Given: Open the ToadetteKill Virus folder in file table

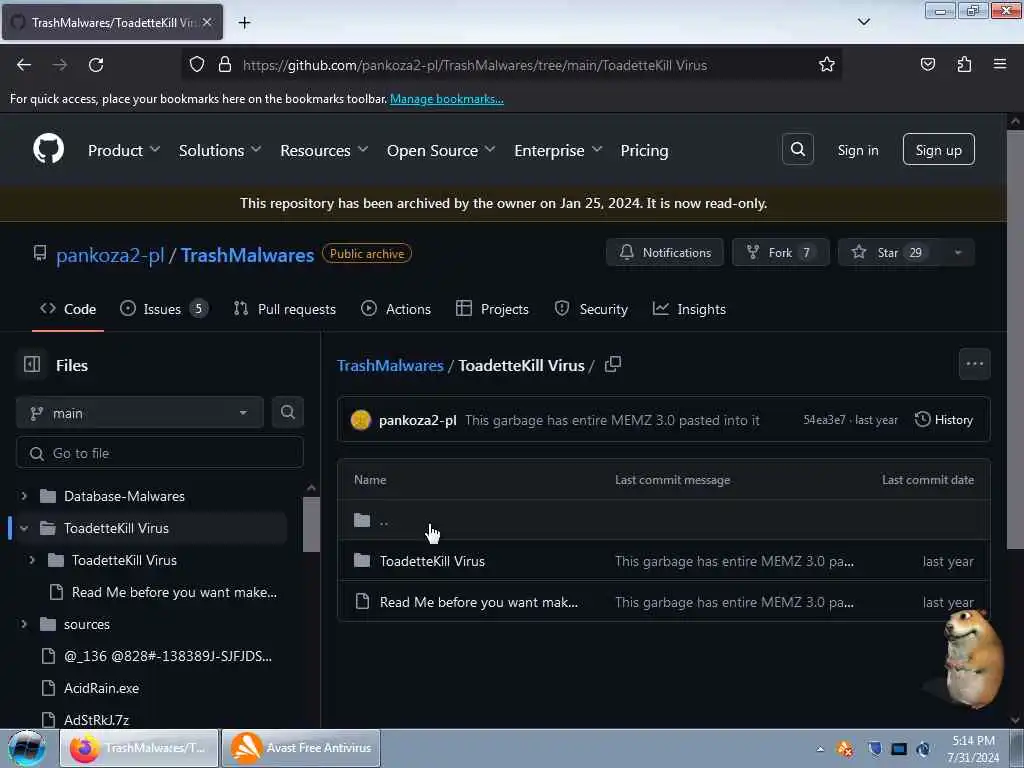Looking at the screenshot, I should [432, 561].
